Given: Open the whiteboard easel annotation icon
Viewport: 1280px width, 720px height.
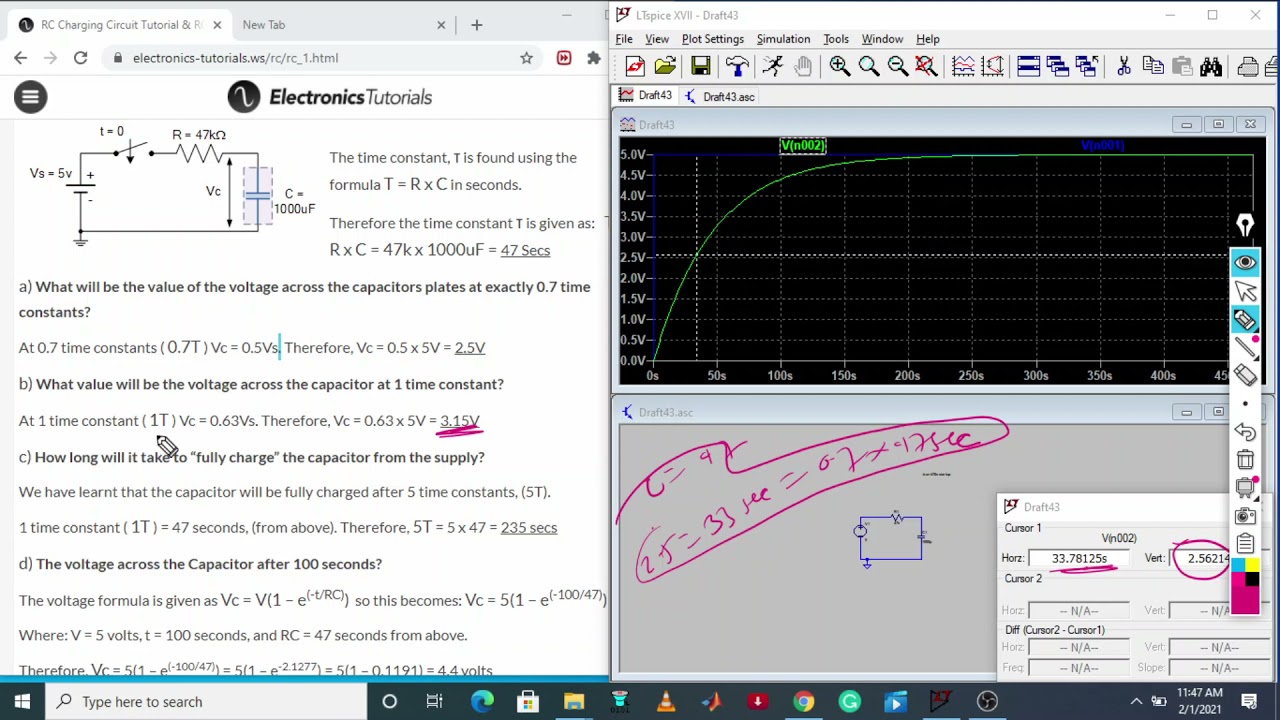Looking at the screenshot, I should (x=1245, y=488).
